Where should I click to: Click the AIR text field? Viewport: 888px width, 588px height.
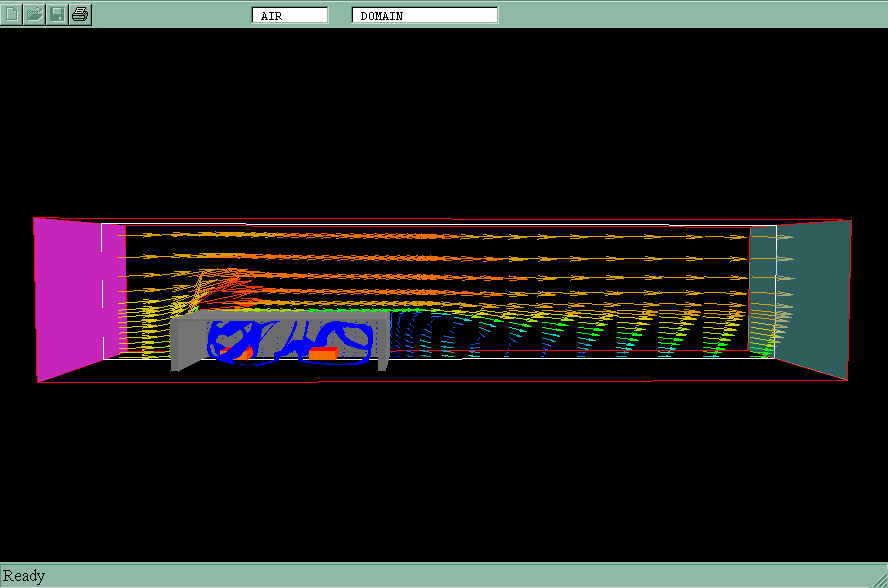[290, 15]
